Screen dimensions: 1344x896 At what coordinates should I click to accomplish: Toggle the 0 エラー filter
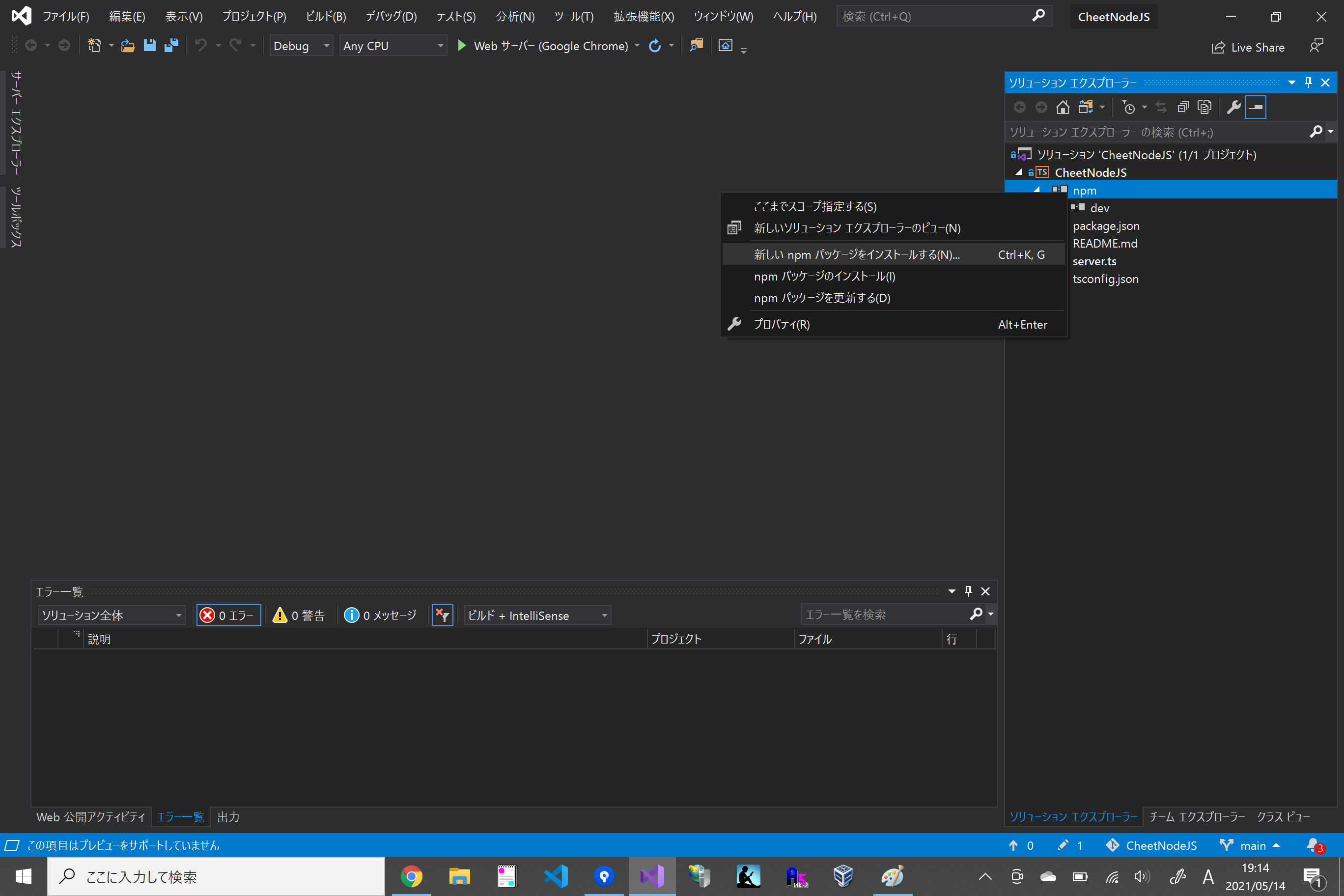pos(228,615)
